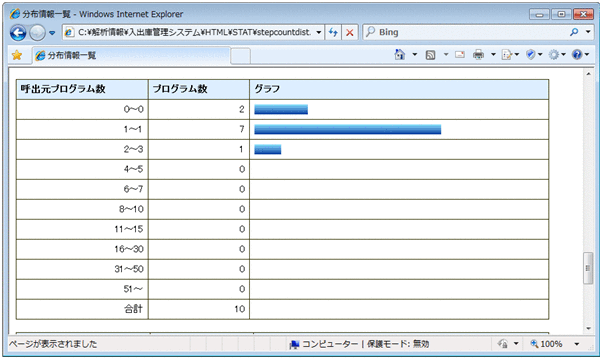Click the 呼出元プログラム数 column header
The height and width of the screenshot is (360, 603).
82,89
